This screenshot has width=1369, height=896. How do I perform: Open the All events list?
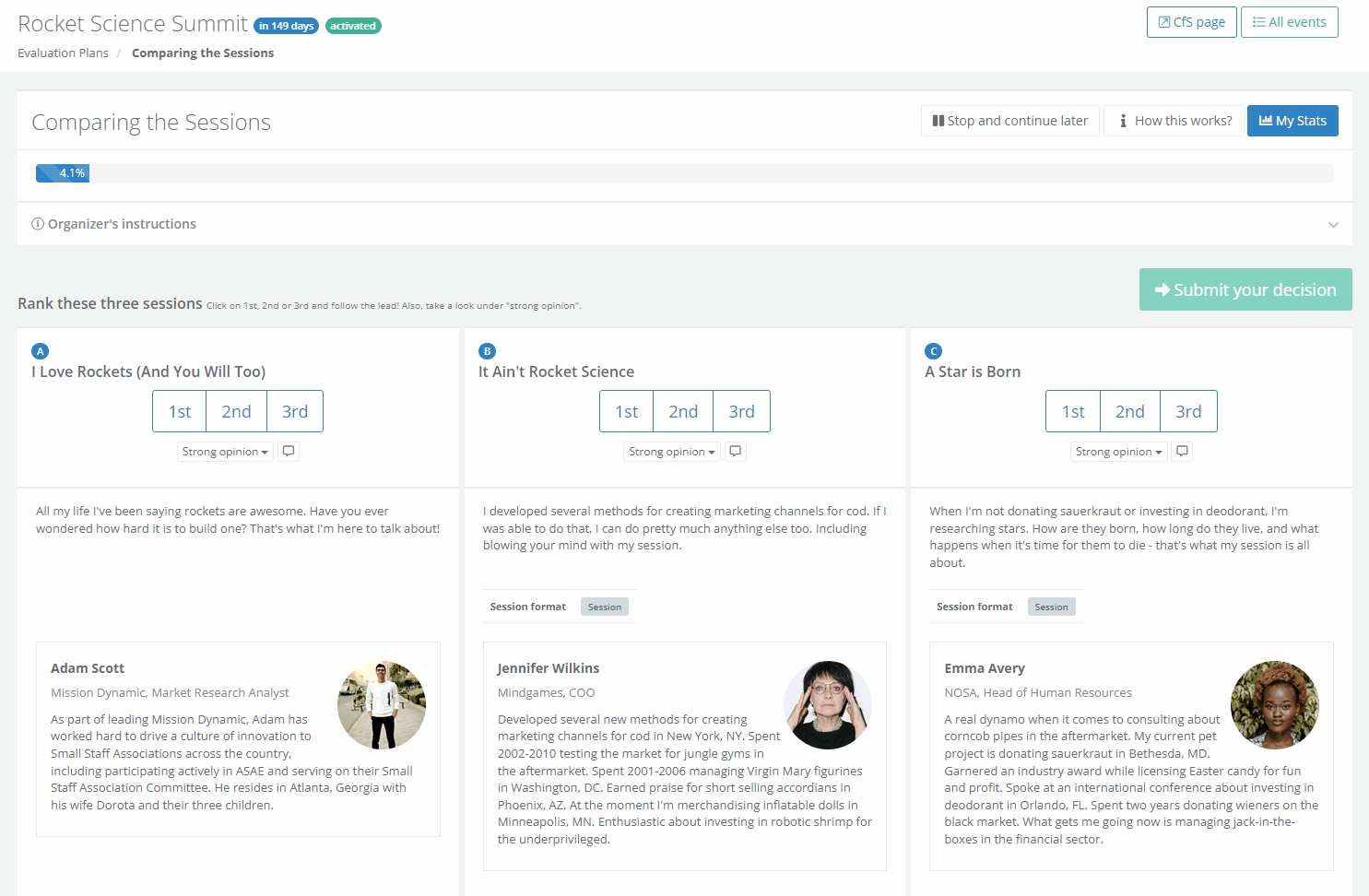pyautogui.click(x=1289, y=22)
